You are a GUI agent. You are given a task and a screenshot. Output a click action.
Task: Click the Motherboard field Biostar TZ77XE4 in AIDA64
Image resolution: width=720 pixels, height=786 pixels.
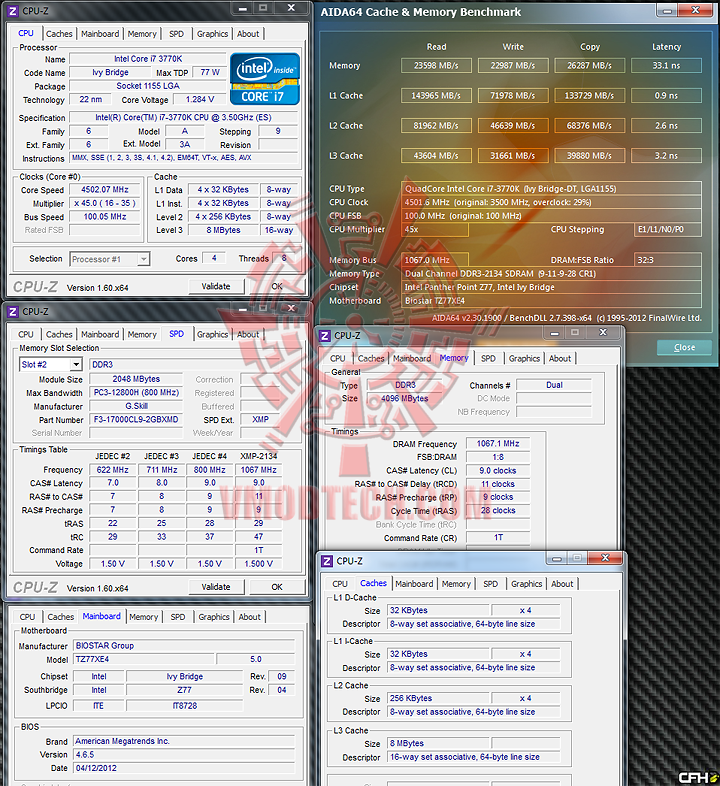551,301
